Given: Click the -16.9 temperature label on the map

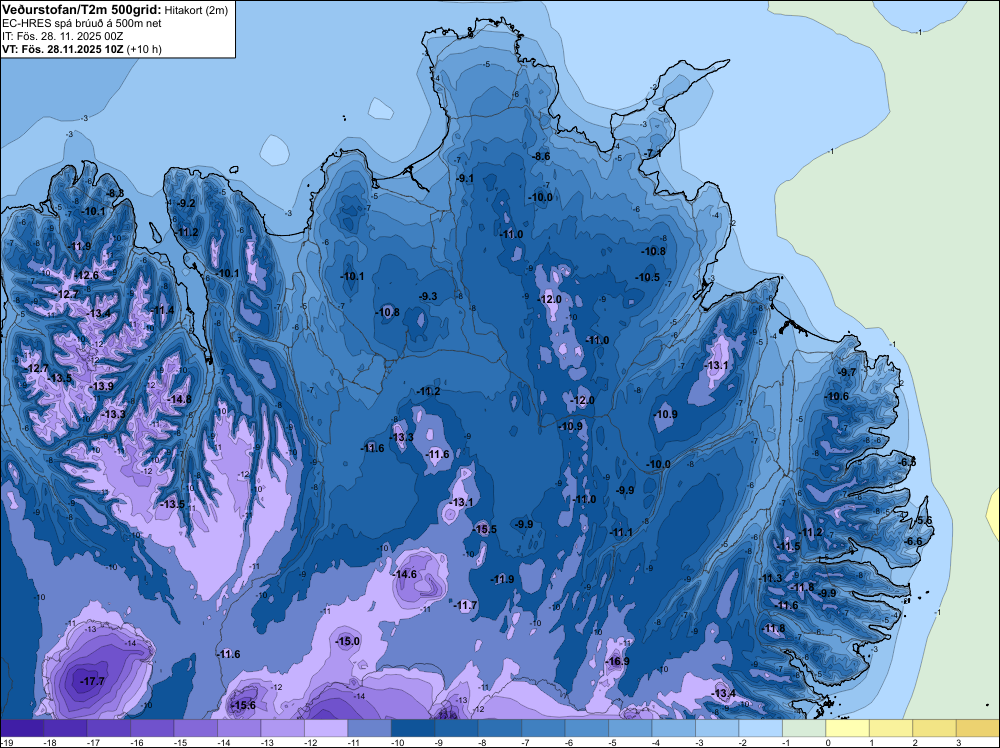Looking at the screenshot, I should pyautogui.click(x=617, y=661).
